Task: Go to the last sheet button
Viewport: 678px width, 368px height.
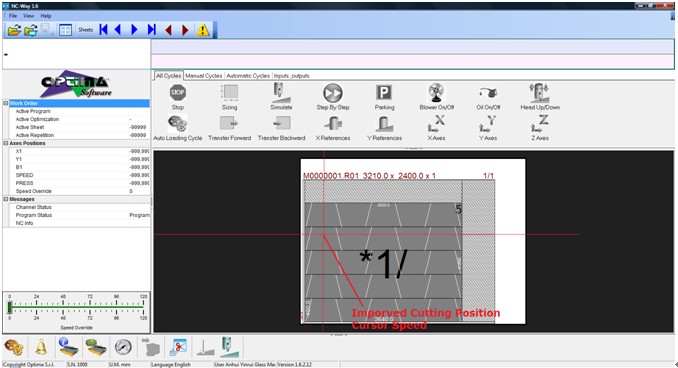Action: (151, 30)
